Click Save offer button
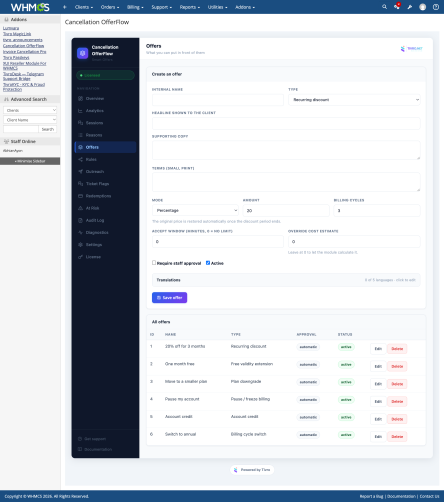The width and height of the screenshot is (444, 502). [169, 298]
